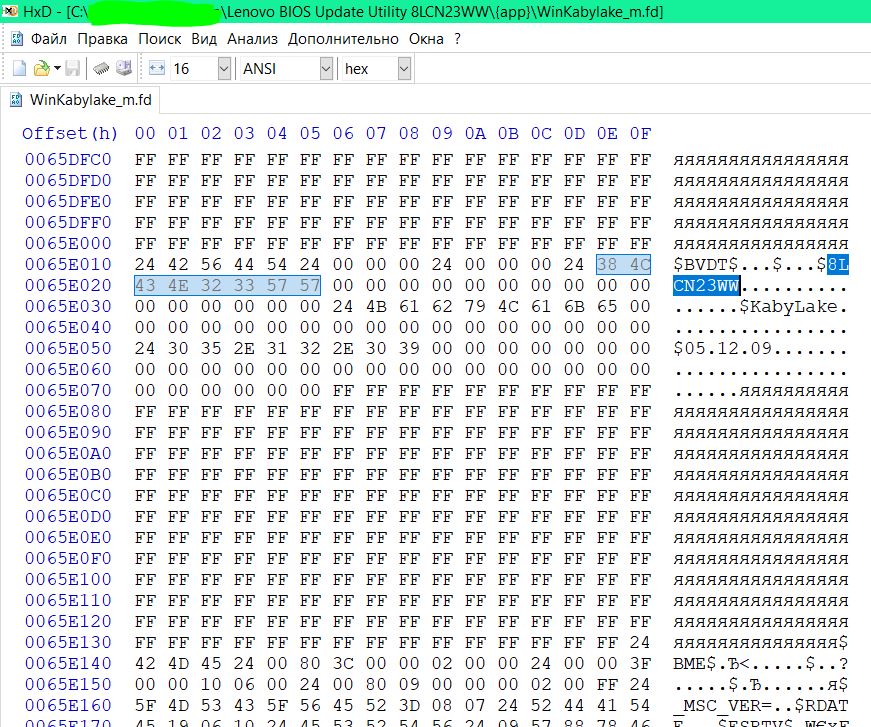Click the $BVDT$ decoded text

(x=705, y=264)
